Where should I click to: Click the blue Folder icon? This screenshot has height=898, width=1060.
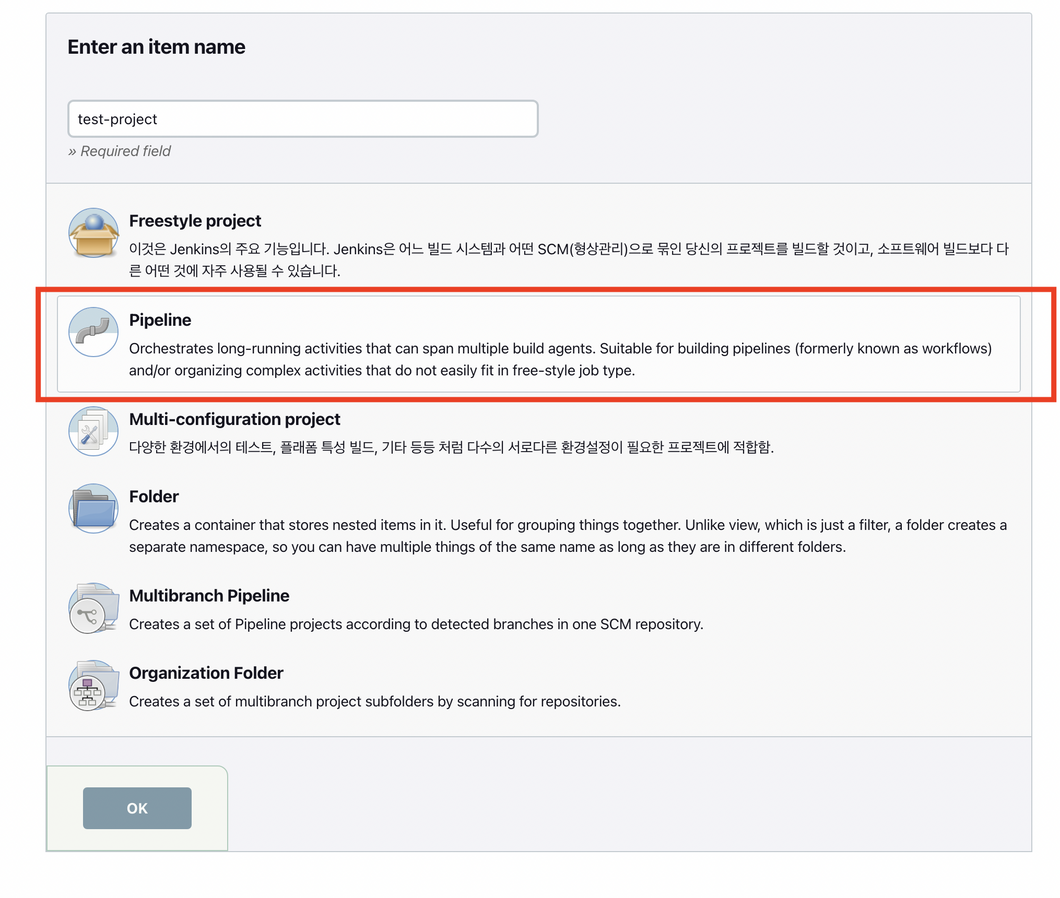click(x=93, y=509)
